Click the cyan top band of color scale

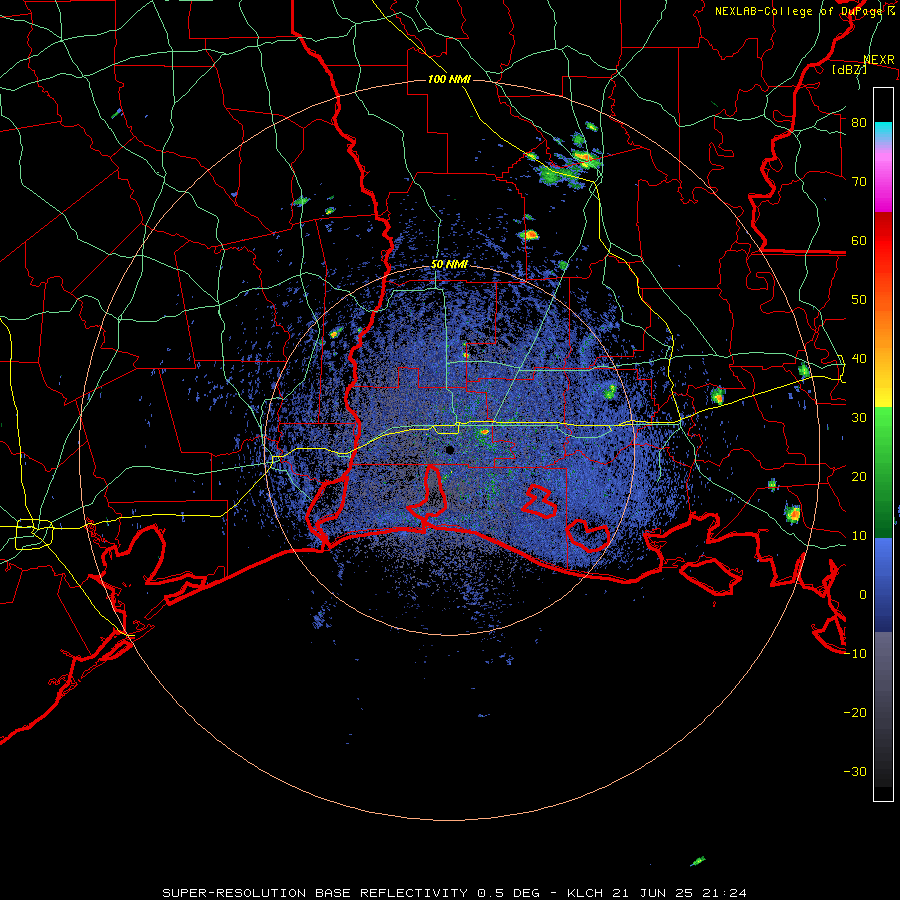(x=883, y=132)
